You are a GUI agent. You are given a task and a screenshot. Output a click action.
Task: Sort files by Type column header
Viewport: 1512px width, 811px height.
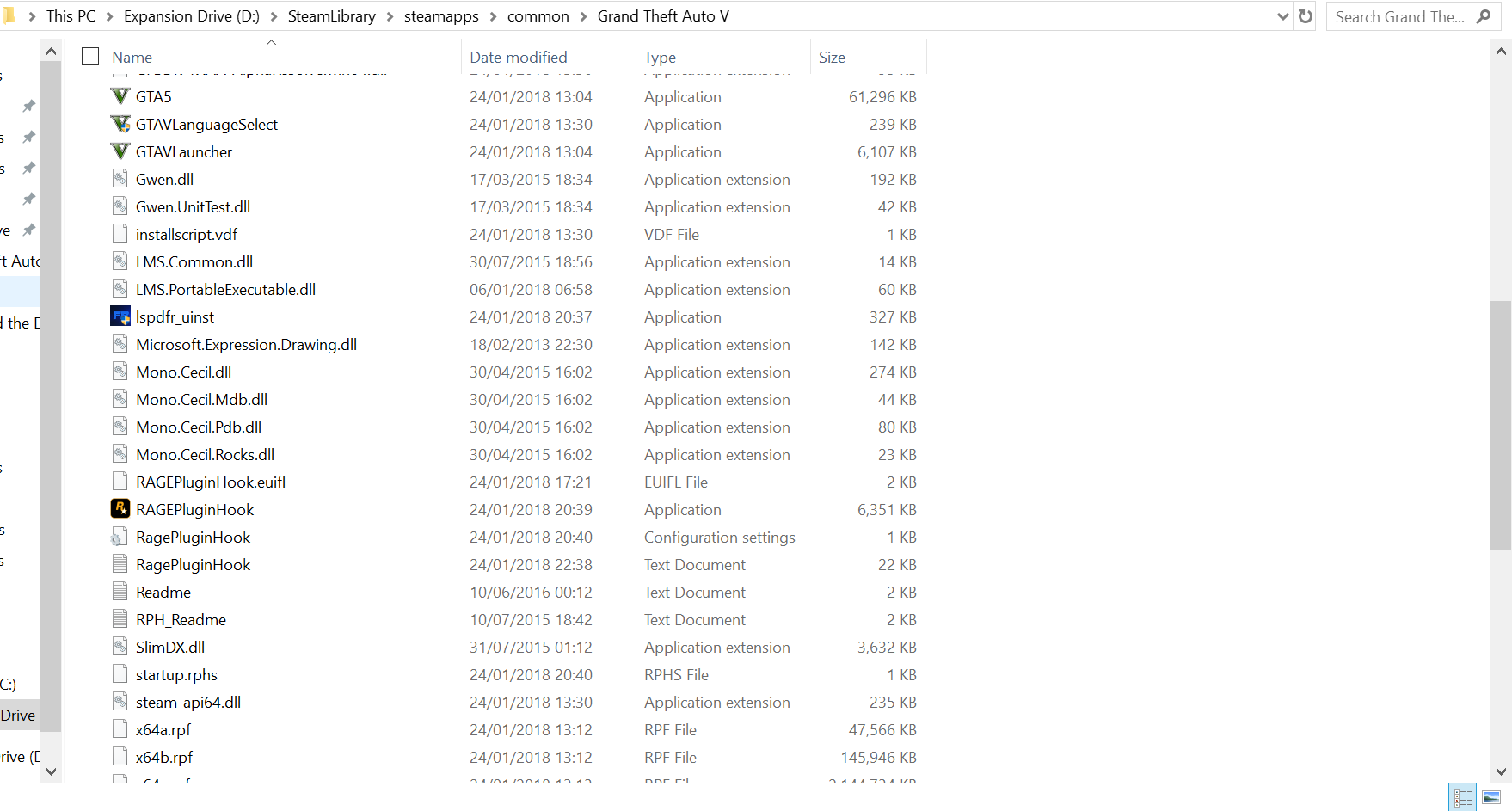coord(661,57)
